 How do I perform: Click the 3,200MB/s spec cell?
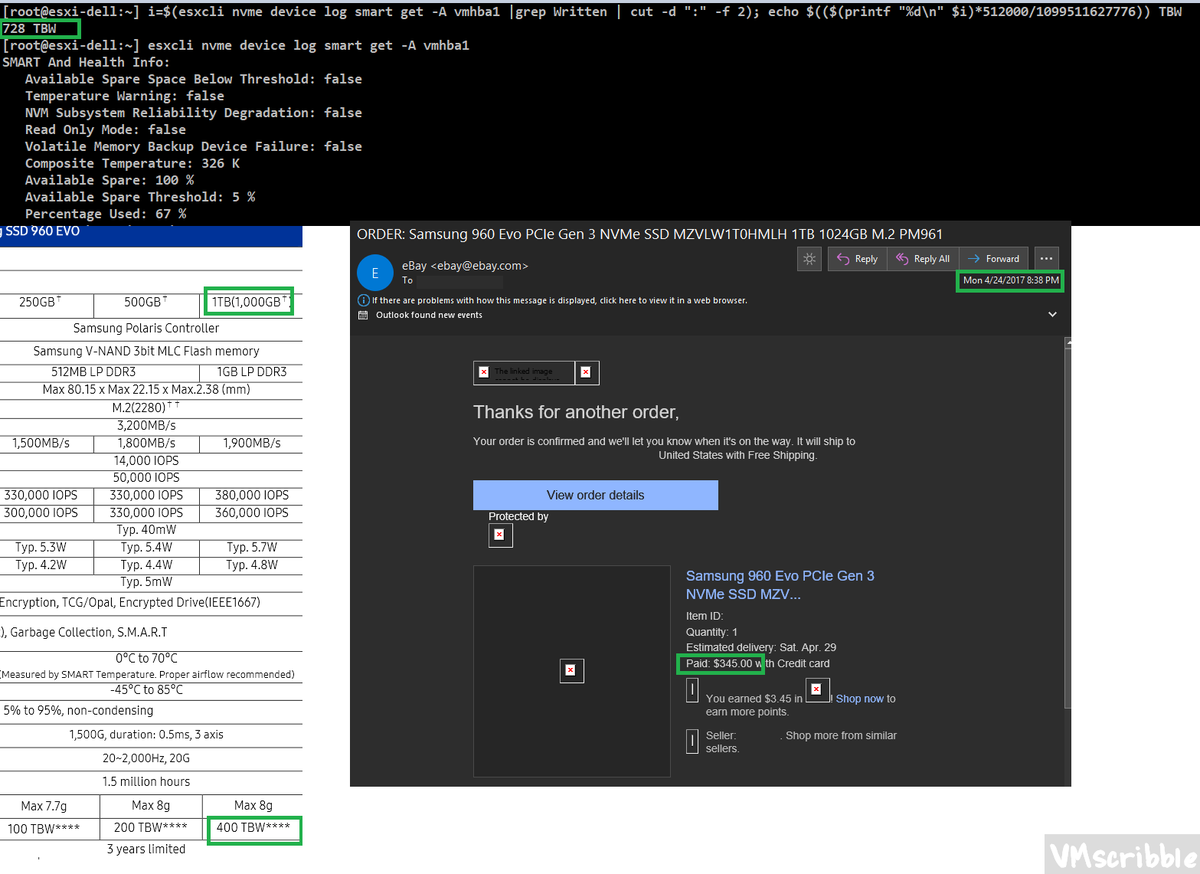146,425
